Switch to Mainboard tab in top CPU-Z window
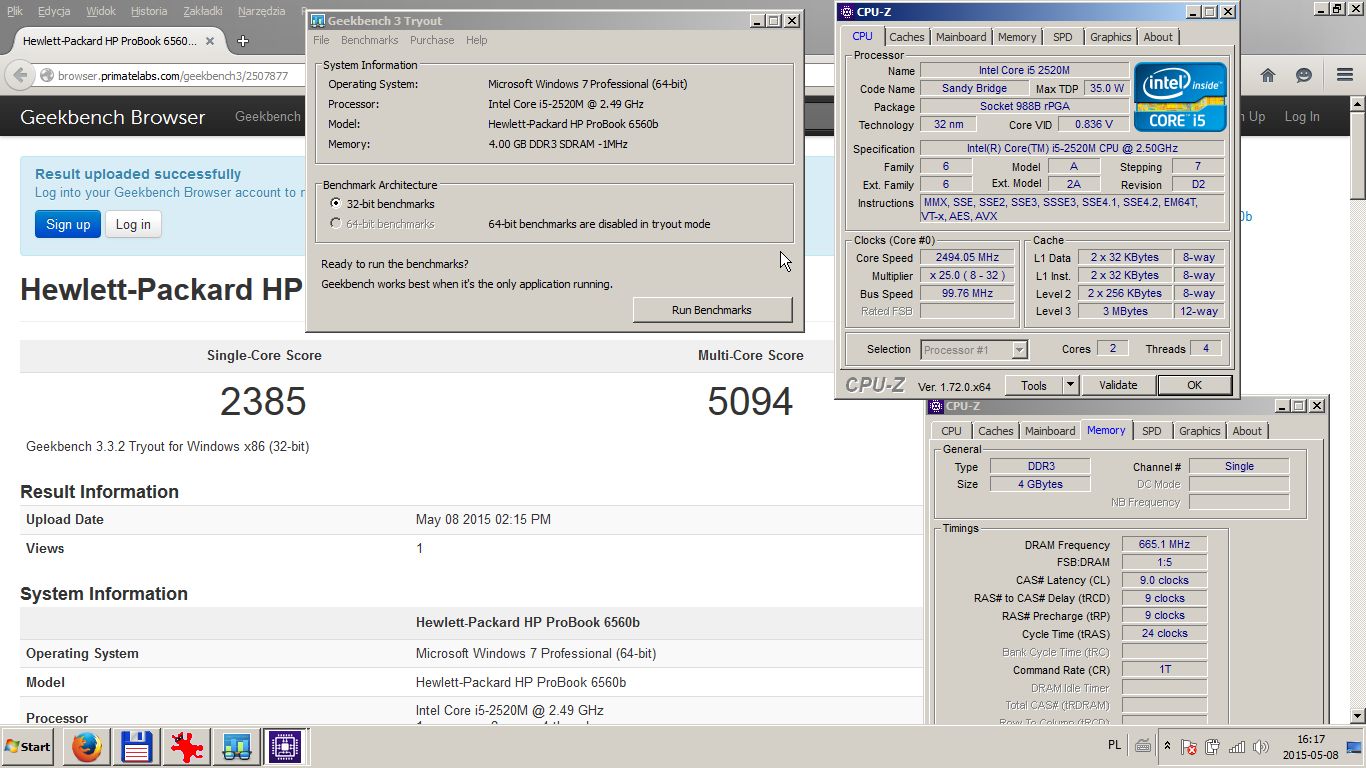This screenshot has height=768, width=1366. (x=961, y=37)
